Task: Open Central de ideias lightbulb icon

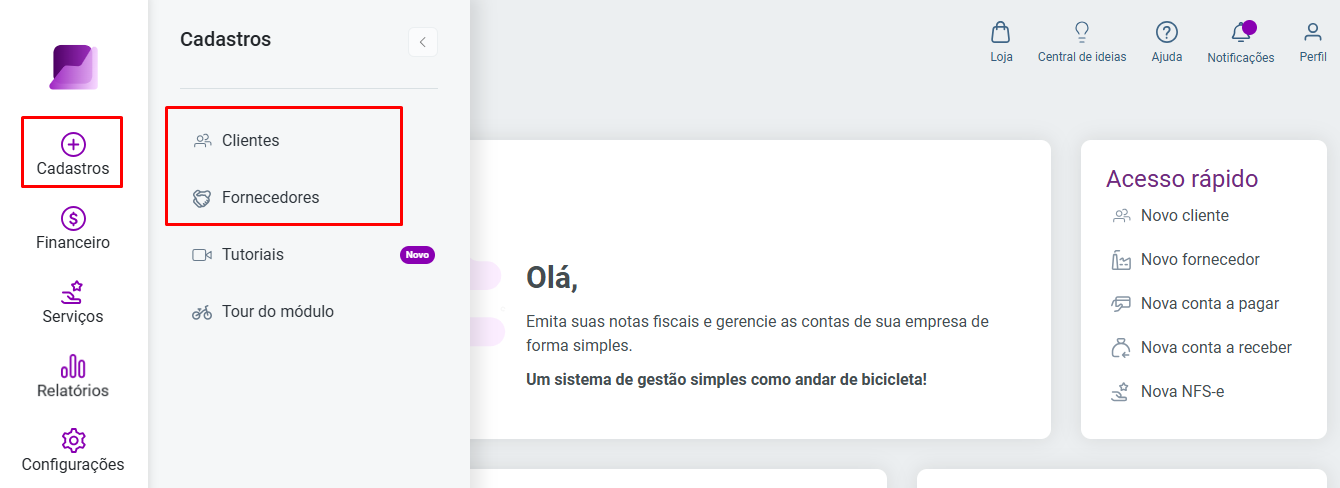Action: [x=1081, y=32]
